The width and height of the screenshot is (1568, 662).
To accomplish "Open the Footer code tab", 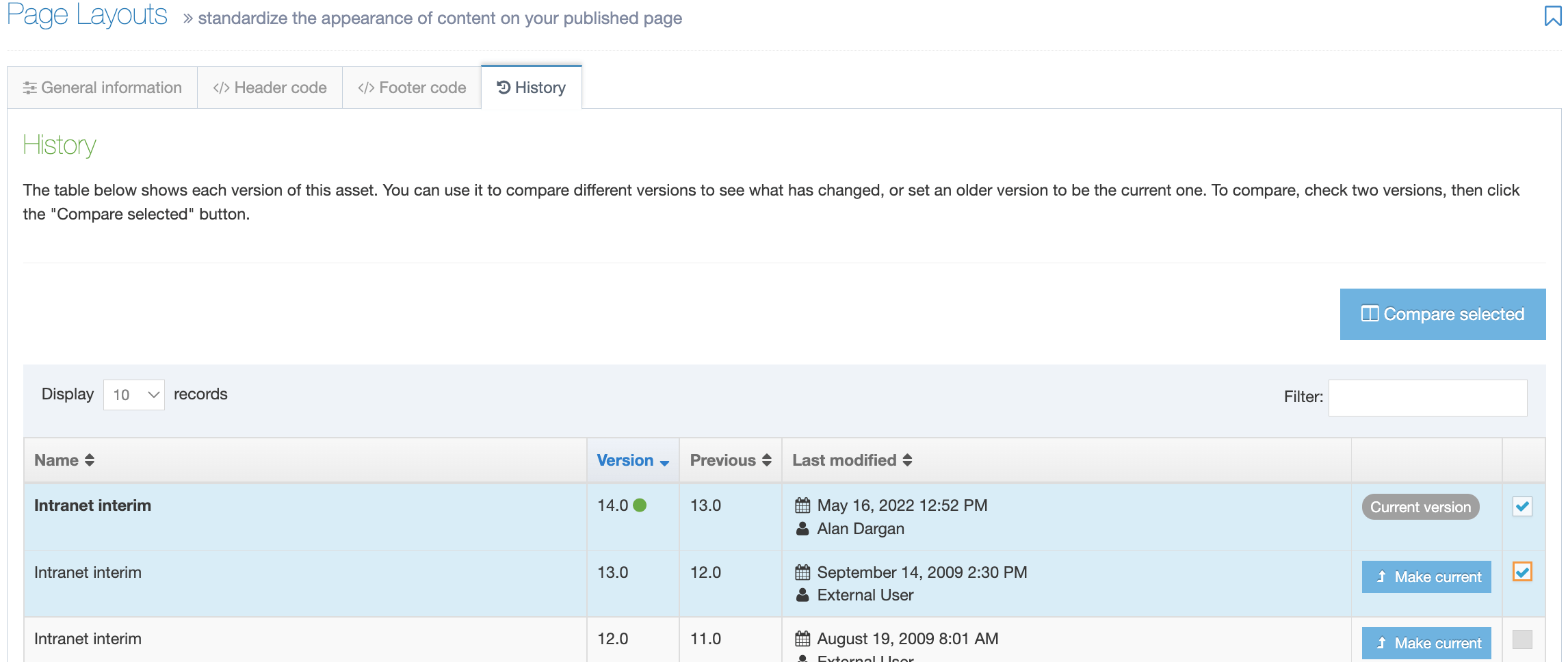I will [x=412, y=88].
